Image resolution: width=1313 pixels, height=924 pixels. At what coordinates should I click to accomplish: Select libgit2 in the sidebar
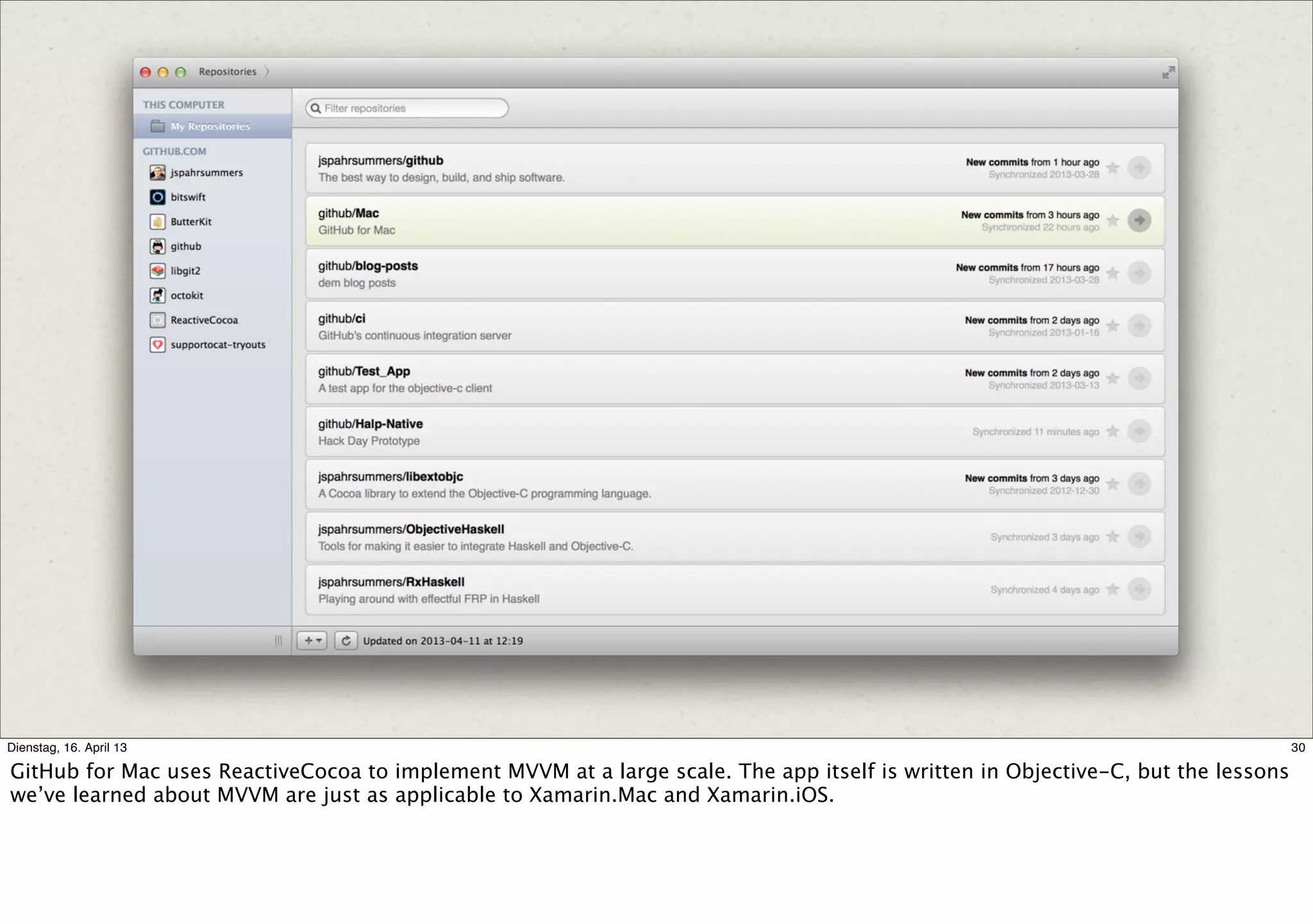[x=185, y=271]
